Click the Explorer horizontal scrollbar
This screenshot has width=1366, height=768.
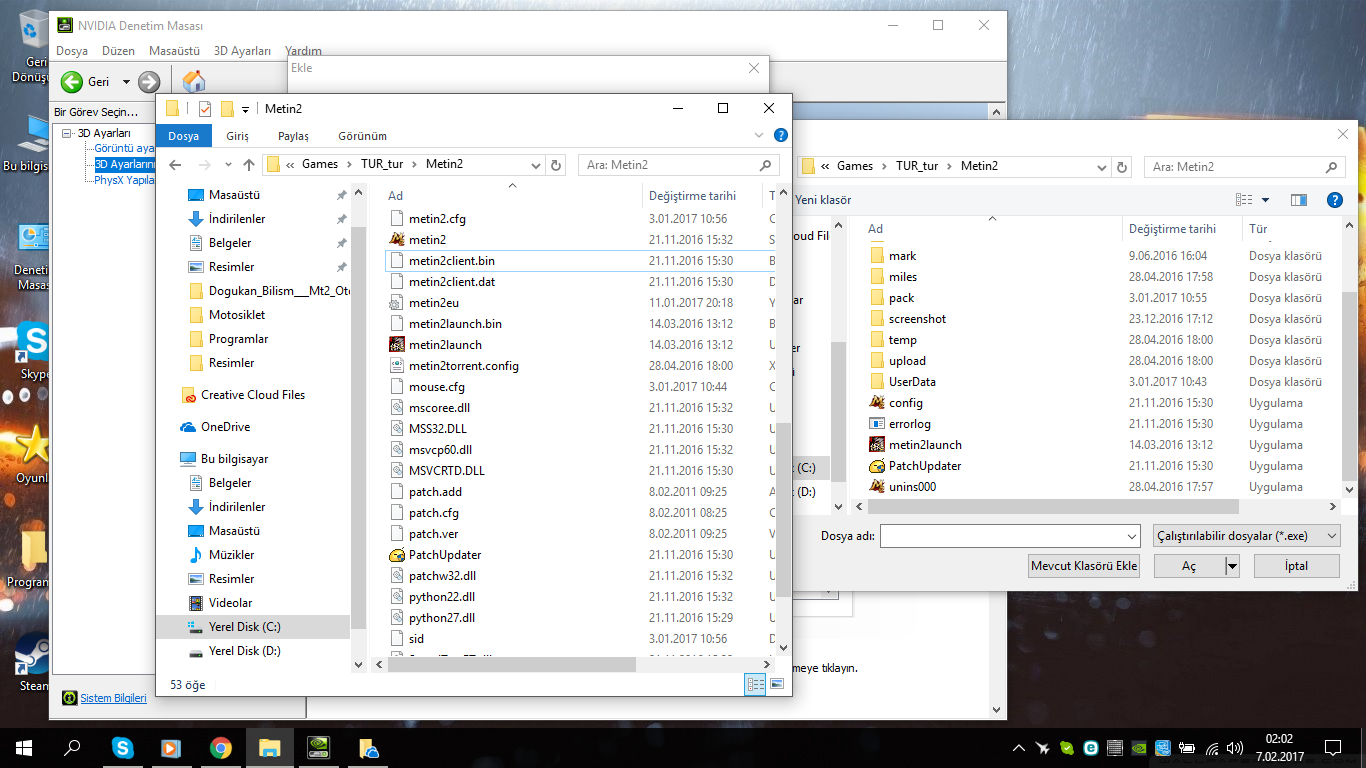(510, 664)
